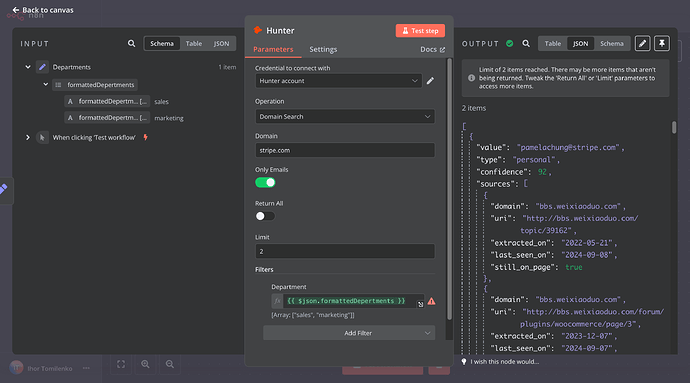Switch OUTPUT view to JSON

click(x=580, y=43)
